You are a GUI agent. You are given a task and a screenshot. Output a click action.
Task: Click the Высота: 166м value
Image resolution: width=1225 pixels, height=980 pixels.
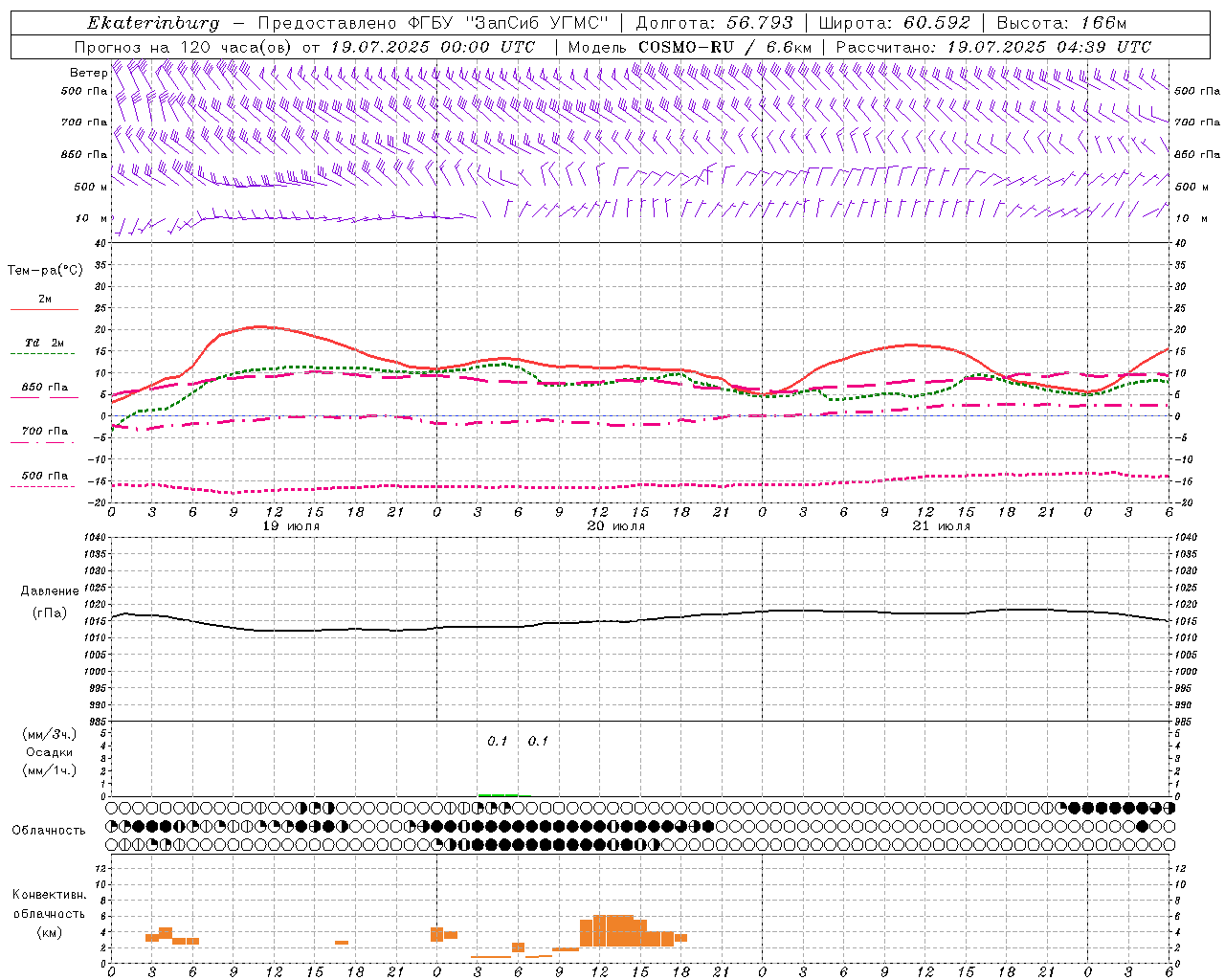pos(1061,23)
